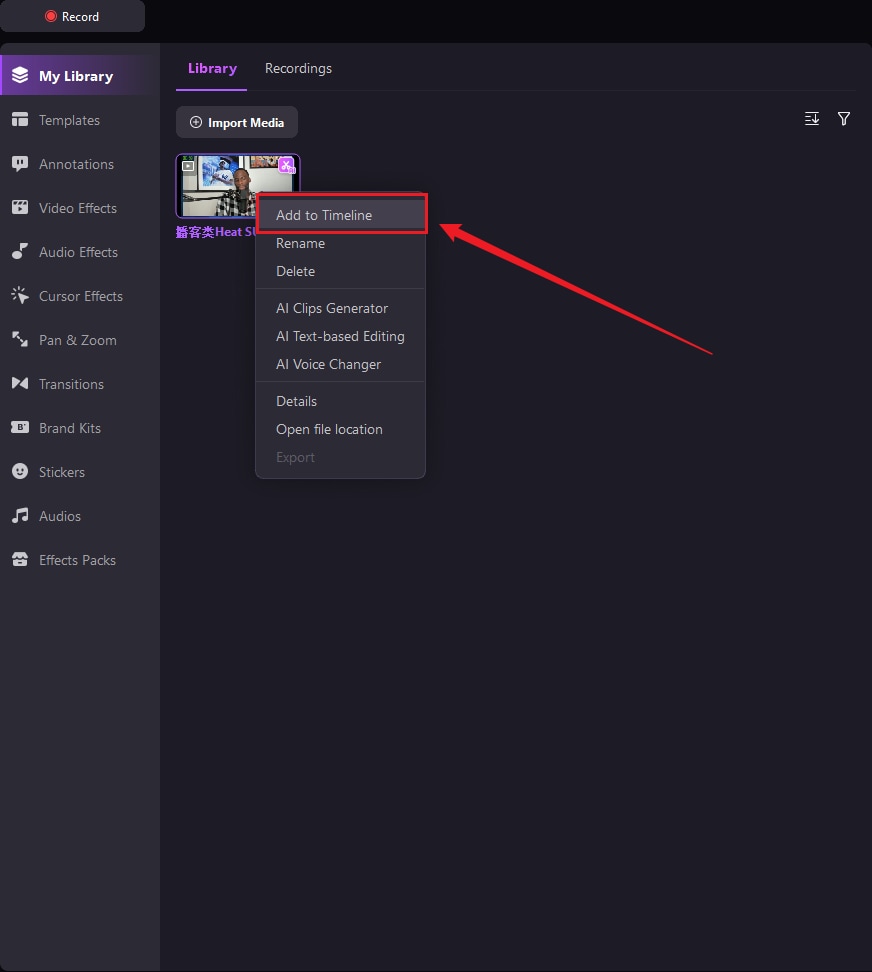872x972 pixels.
Task: Click the Effects Packs store icon
Action: [x=20, y=559]
